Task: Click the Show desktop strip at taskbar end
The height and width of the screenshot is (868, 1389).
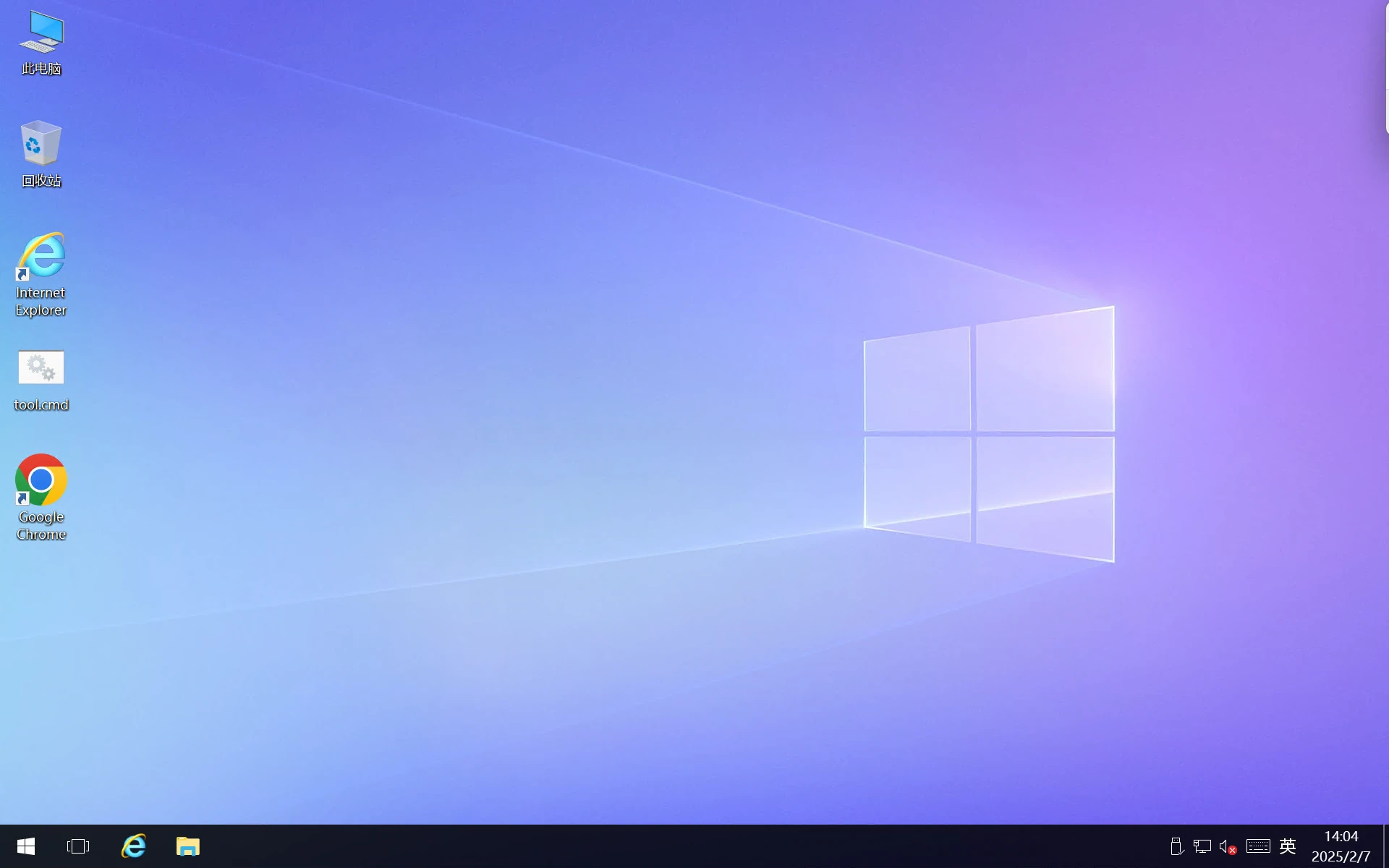Action: click(x=1385, y=846)
